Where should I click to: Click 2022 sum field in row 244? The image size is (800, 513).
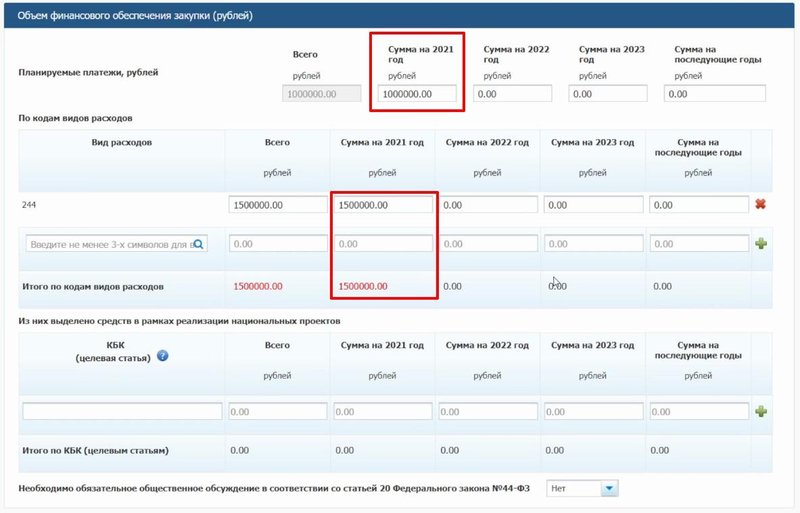488,204
